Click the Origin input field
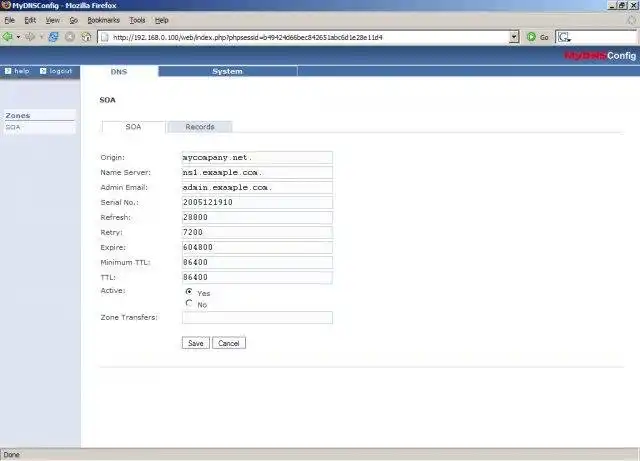This screenshot has height=461, width=640. pos(257,158)
